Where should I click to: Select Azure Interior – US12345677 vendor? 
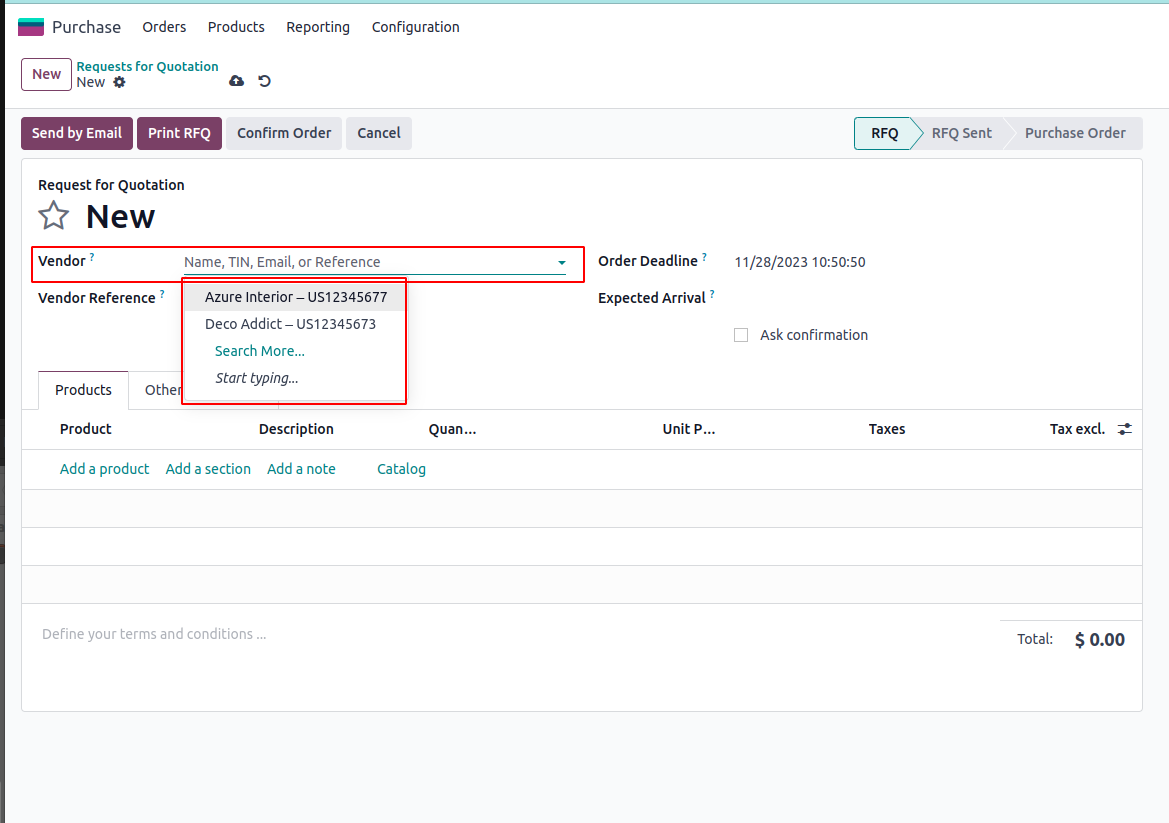point(295,297)
